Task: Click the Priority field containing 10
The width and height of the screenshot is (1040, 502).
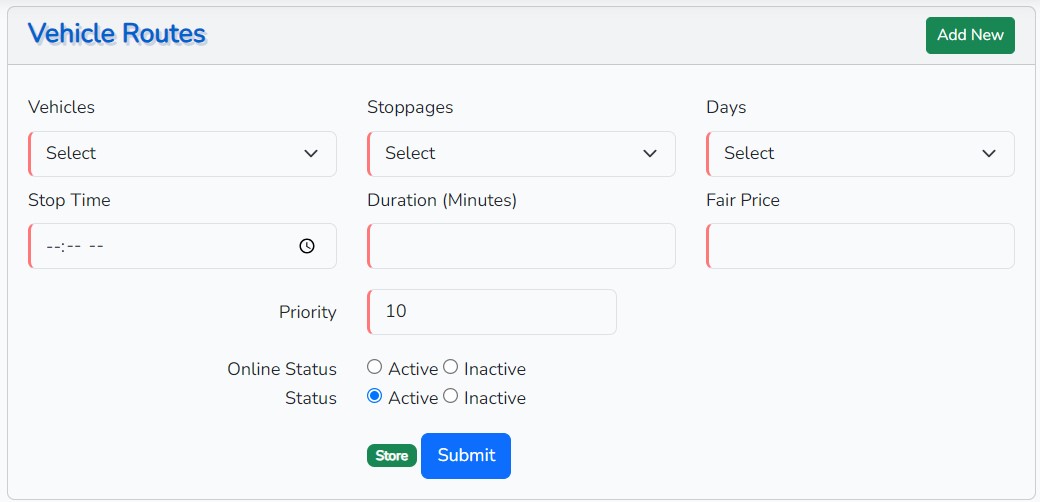Action: tap(491, 312)
